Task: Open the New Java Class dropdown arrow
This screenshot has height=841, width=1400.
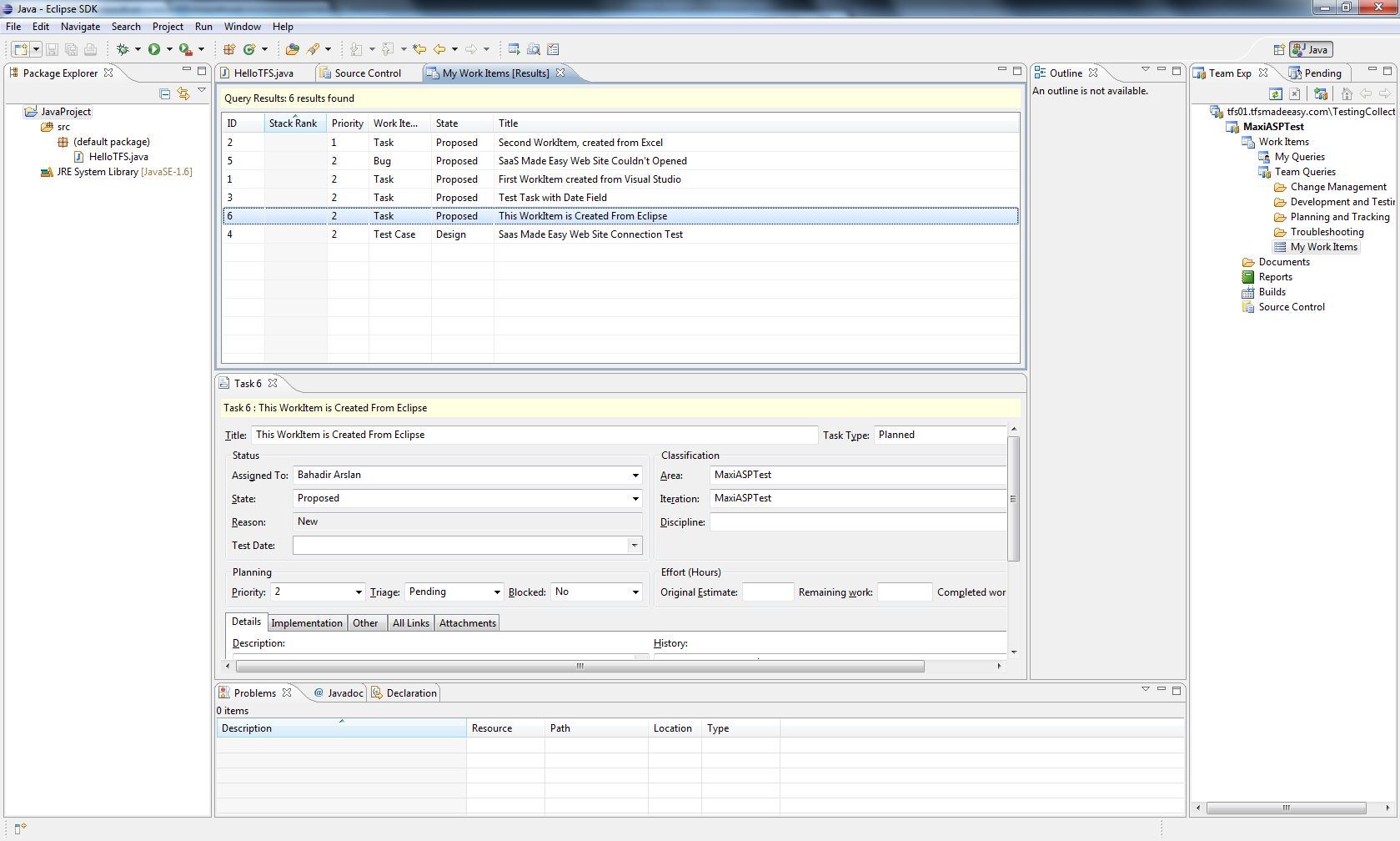Action: coord(264,49)
